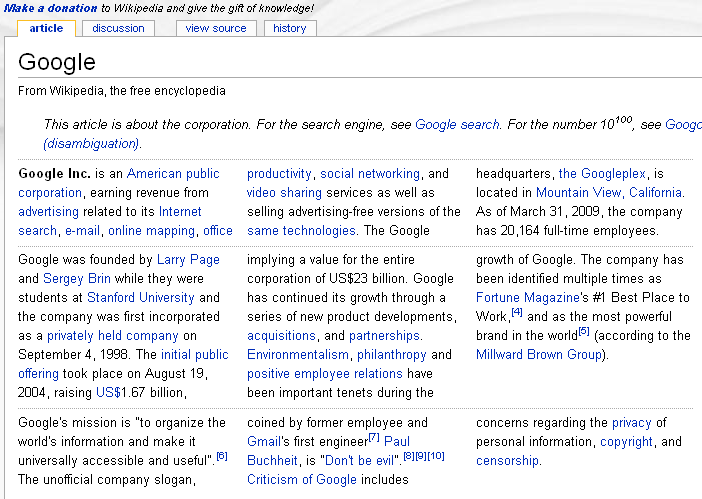
Task: Open the e-mail link
Action: pyautogui.click(x=82, y=231)
